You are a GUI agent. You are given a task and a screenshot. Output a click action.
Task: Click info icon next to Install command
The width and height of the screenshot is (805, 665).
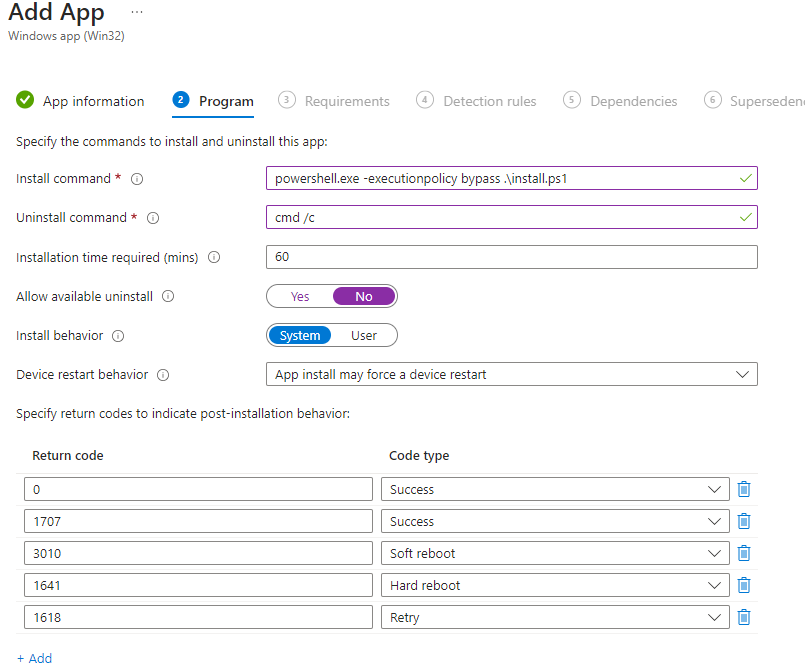pos(138,179)
